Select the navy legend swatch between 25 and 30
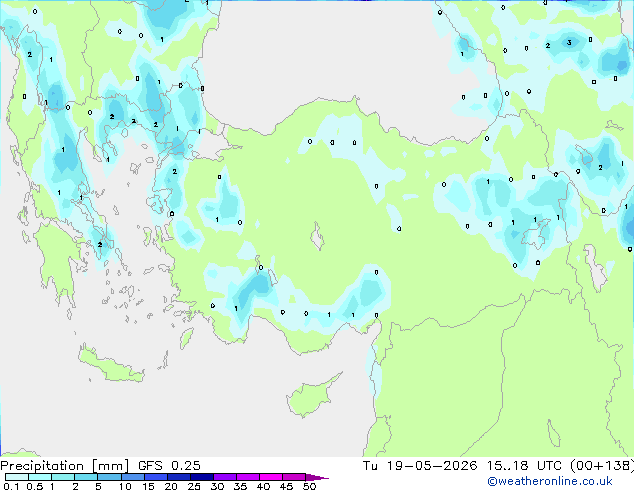The width and height of the screenshot is (634, 490). pos(201,477)
